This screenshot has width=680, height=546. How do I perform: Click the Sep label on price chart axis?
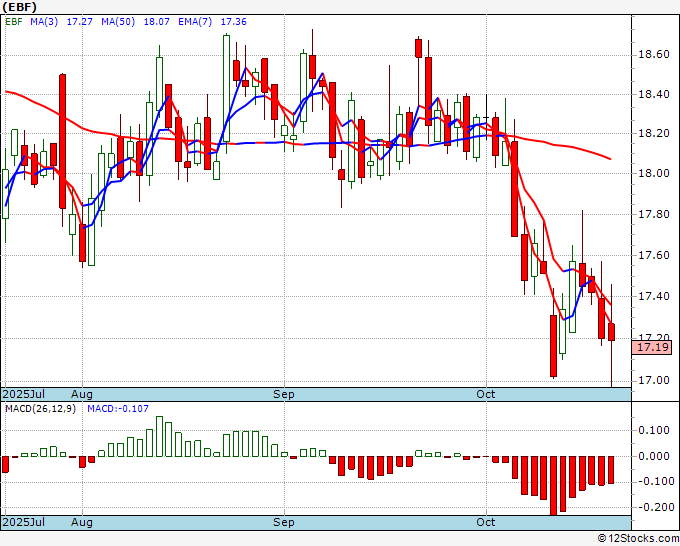point(284,394)
